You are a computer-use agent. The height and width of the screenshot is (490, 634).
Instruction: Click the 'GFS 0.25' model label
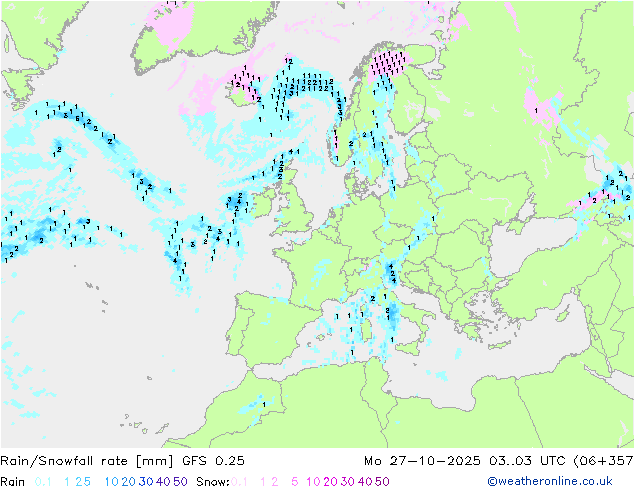tap(213, 461)
